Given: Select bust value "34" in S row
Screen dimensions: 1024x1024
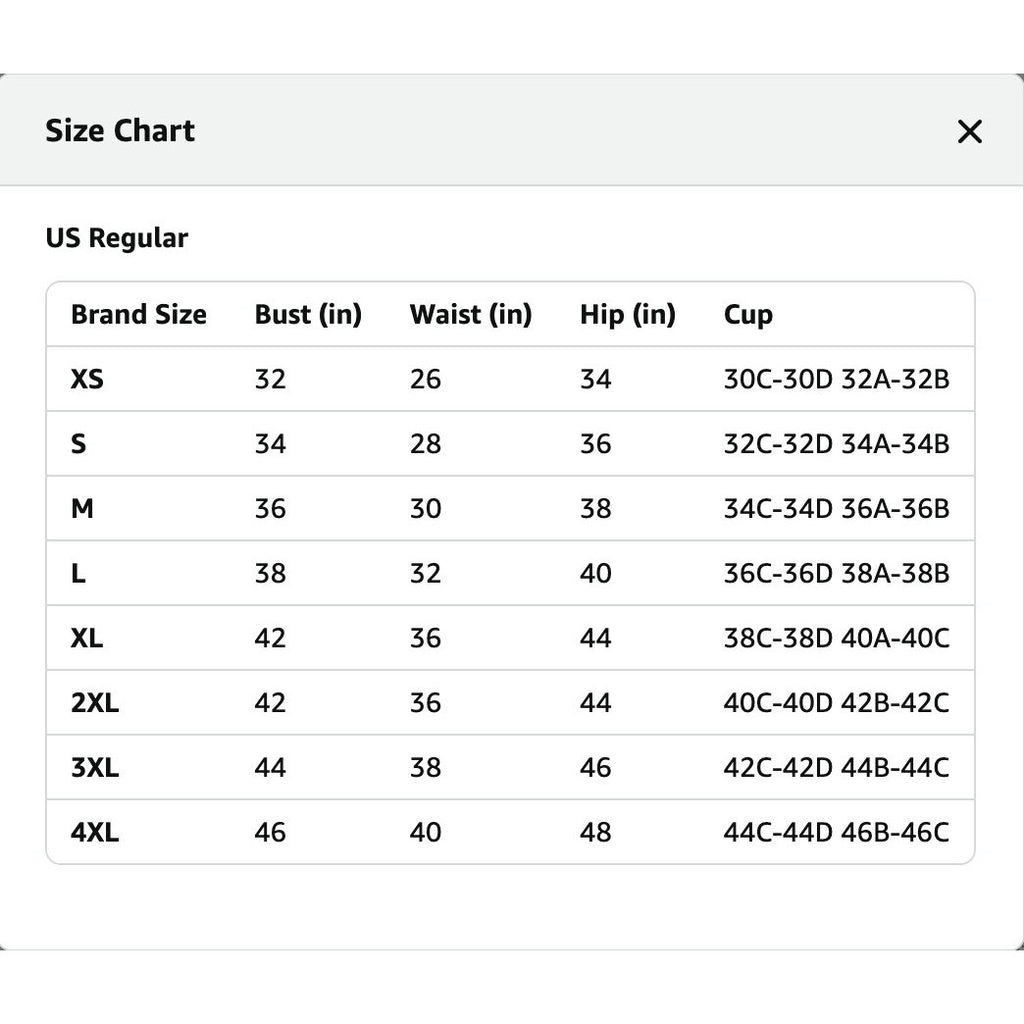Looking at the screenshot, I should click(270, 443).
